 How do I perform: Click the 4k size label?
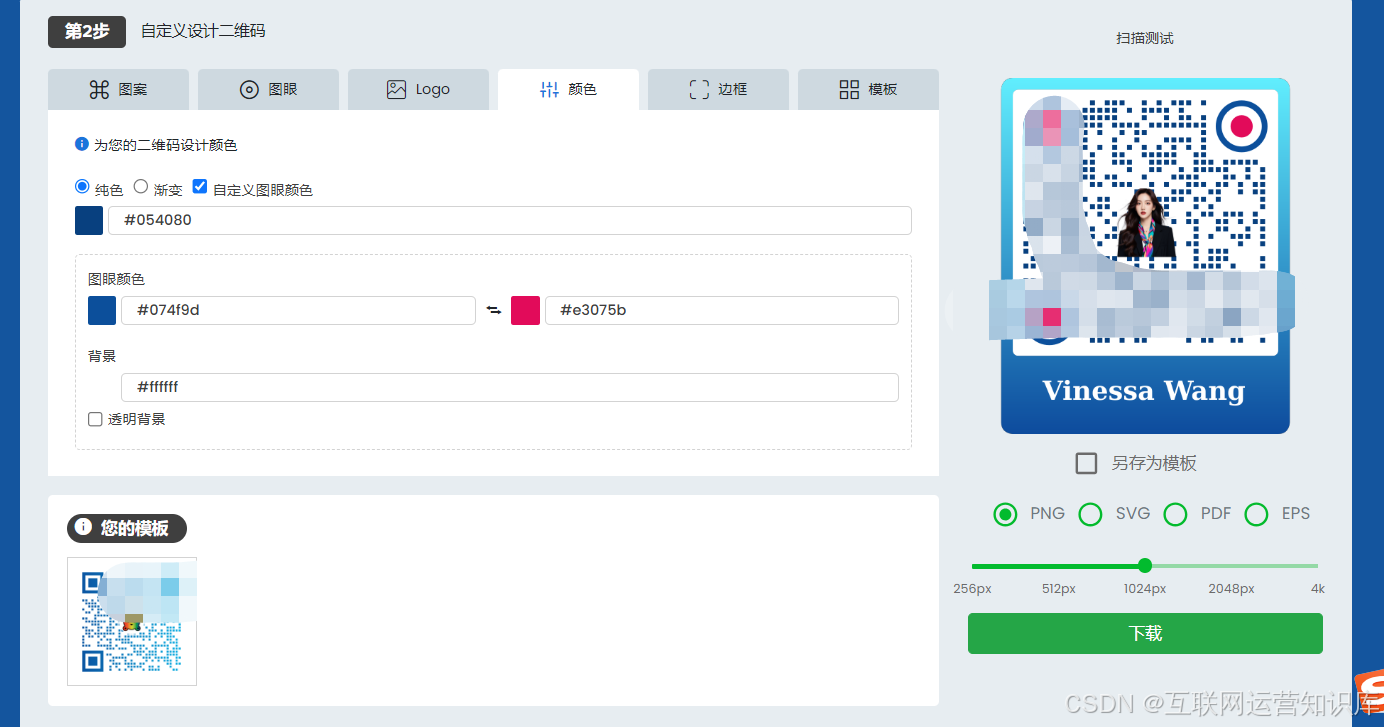point(1318,589)
